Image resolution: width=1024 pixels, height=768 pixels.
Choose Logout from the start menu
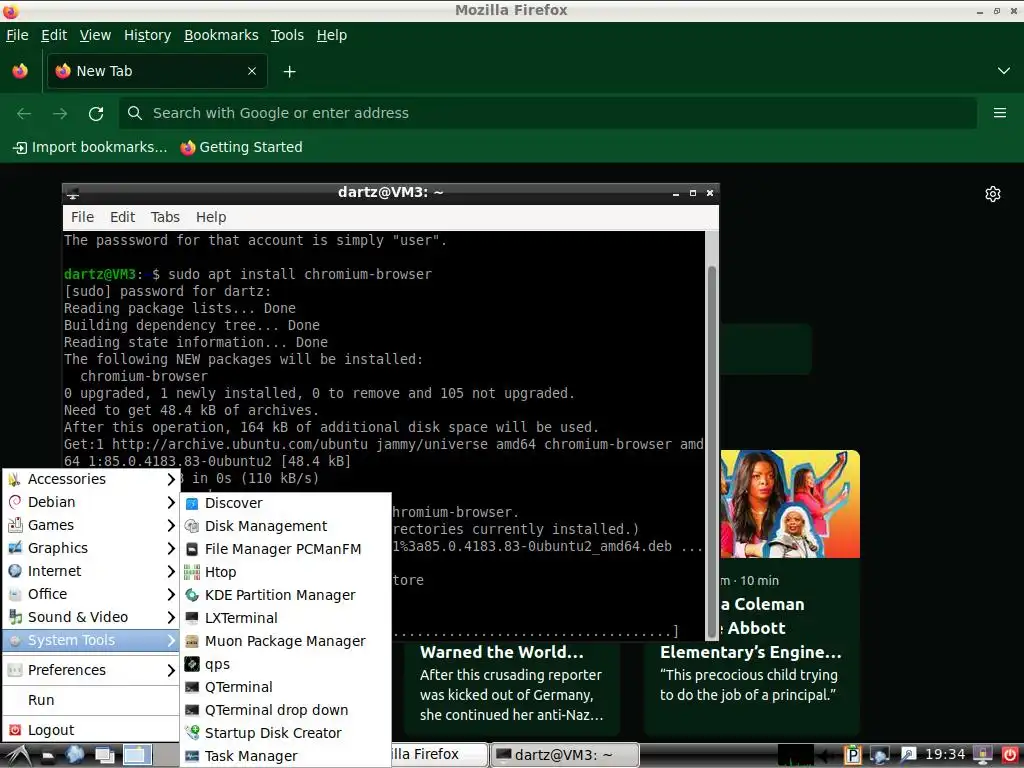coord(91,730)
